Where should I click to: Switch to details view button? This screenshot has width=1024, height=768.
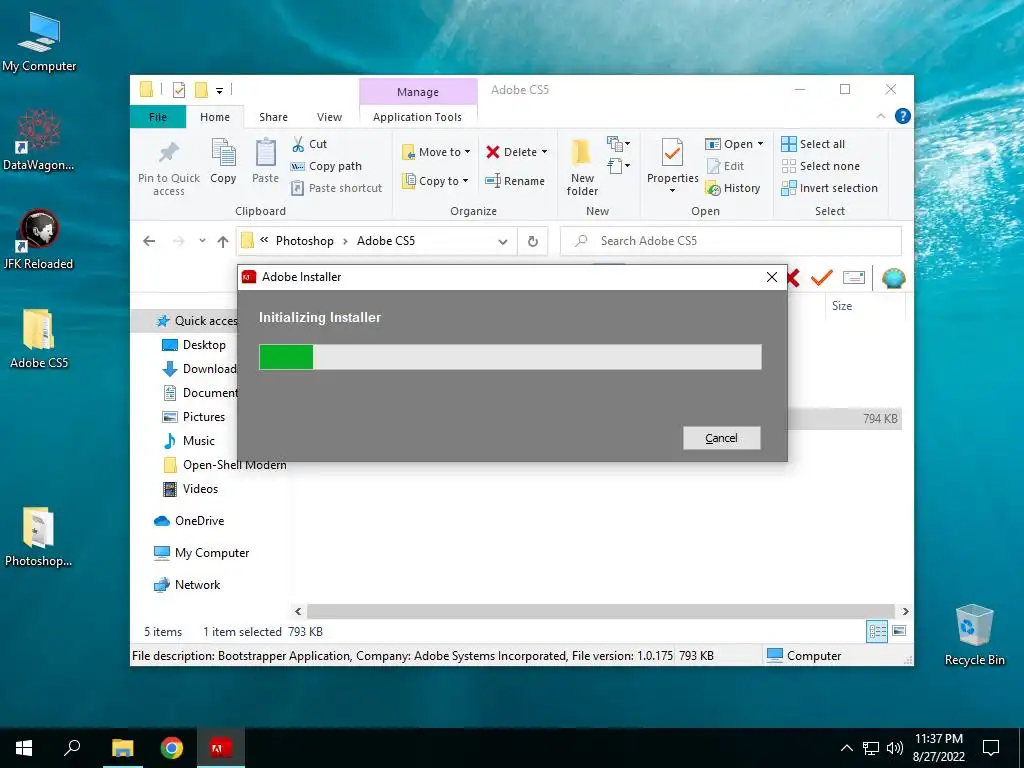tap(877, 631)
